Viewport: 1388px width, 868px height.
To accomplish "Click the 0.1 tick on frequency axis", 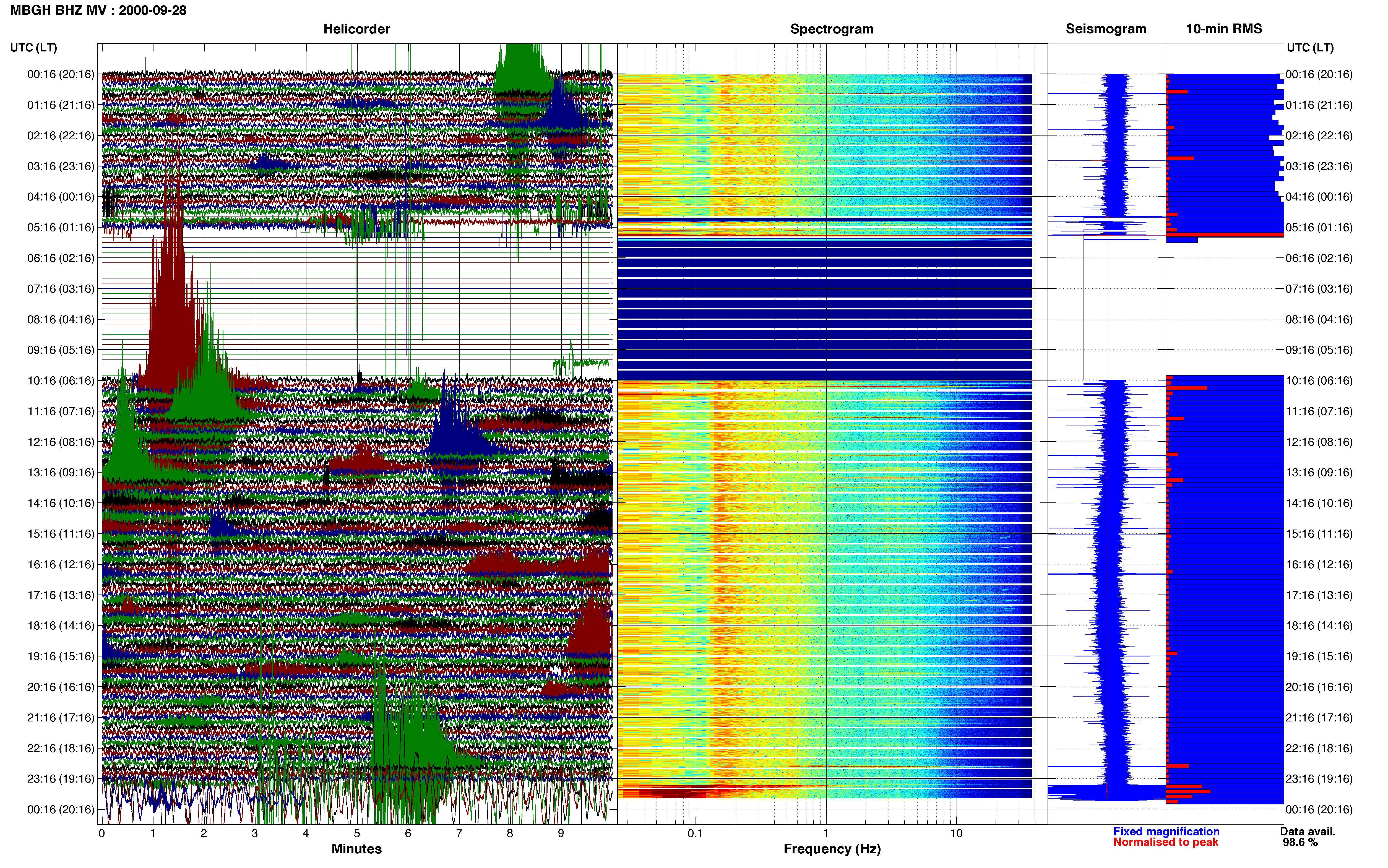I will point(695,833).
